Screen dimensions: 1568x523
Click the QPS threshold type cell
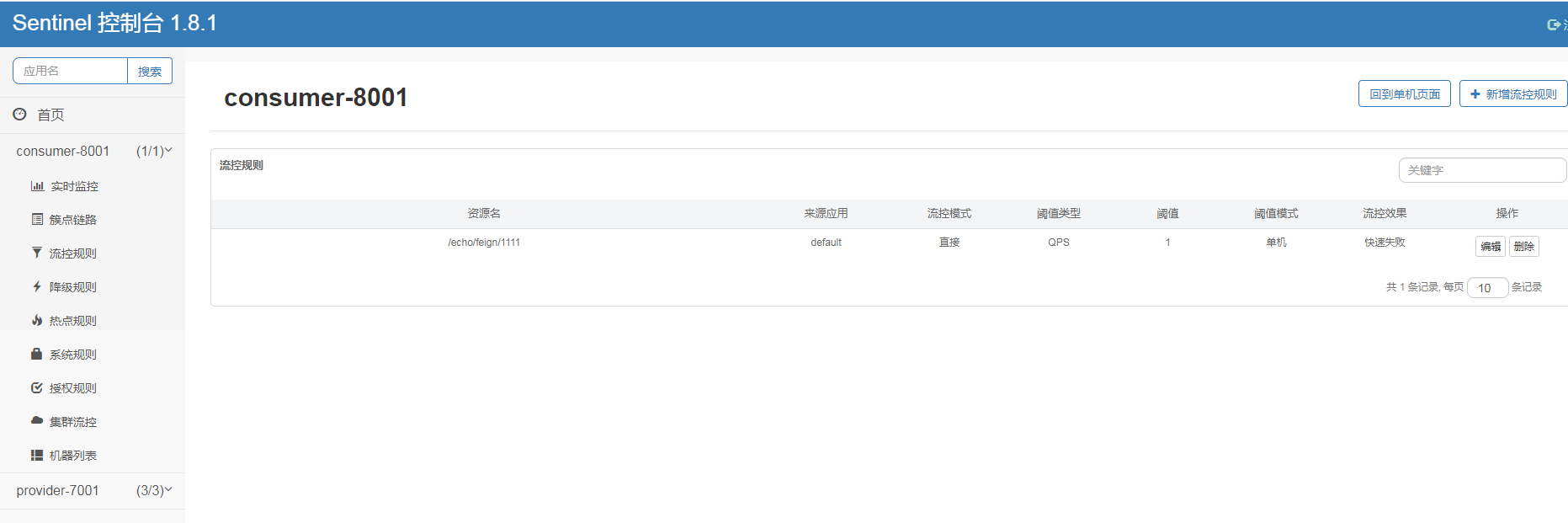click(x=1059, y=243)
